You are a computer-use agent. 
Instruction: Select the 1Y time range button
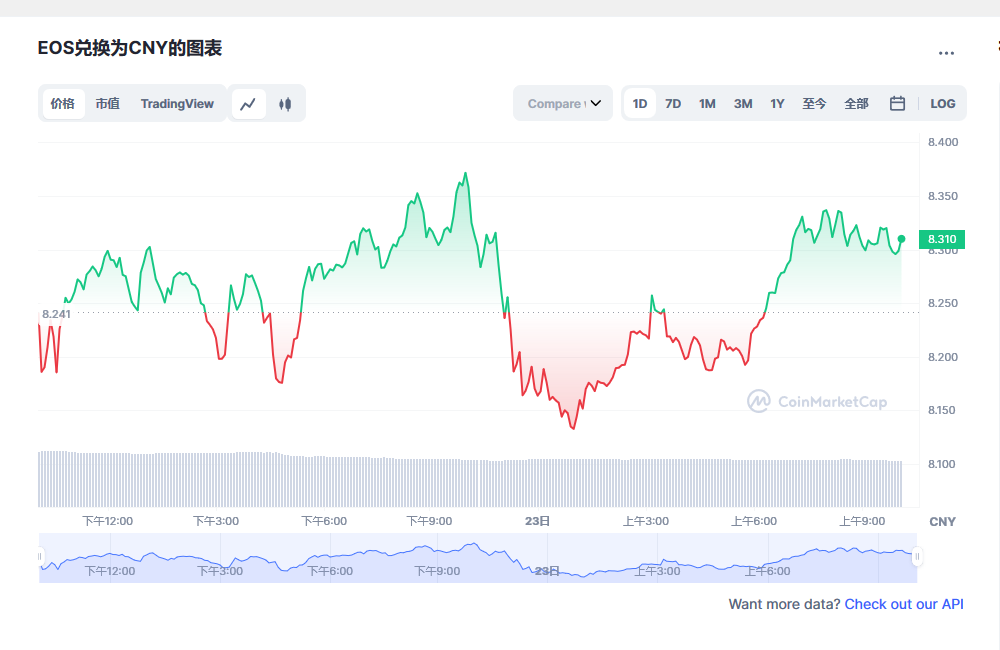(777, 103)
